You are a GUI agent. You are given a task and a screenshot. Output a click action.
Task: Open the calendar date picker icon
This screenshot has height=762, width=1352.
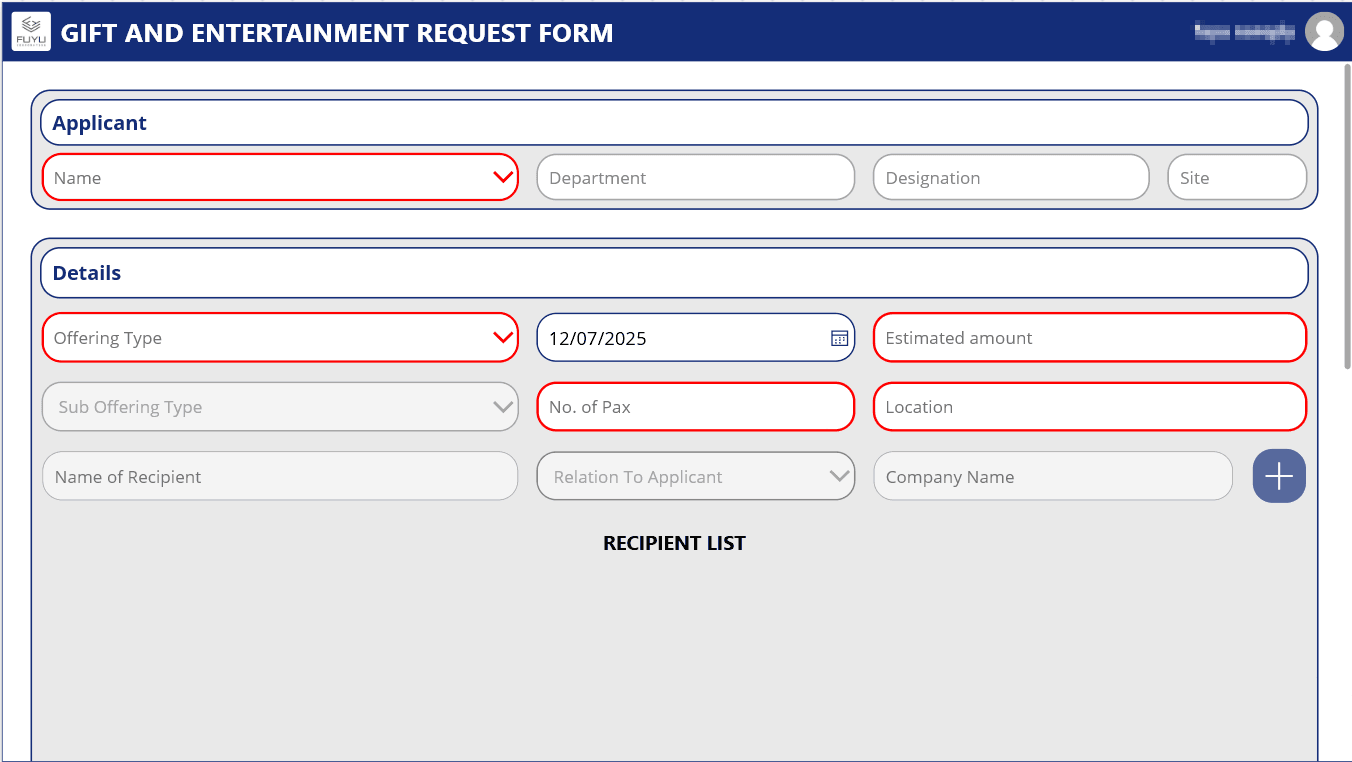coord(838,338)
